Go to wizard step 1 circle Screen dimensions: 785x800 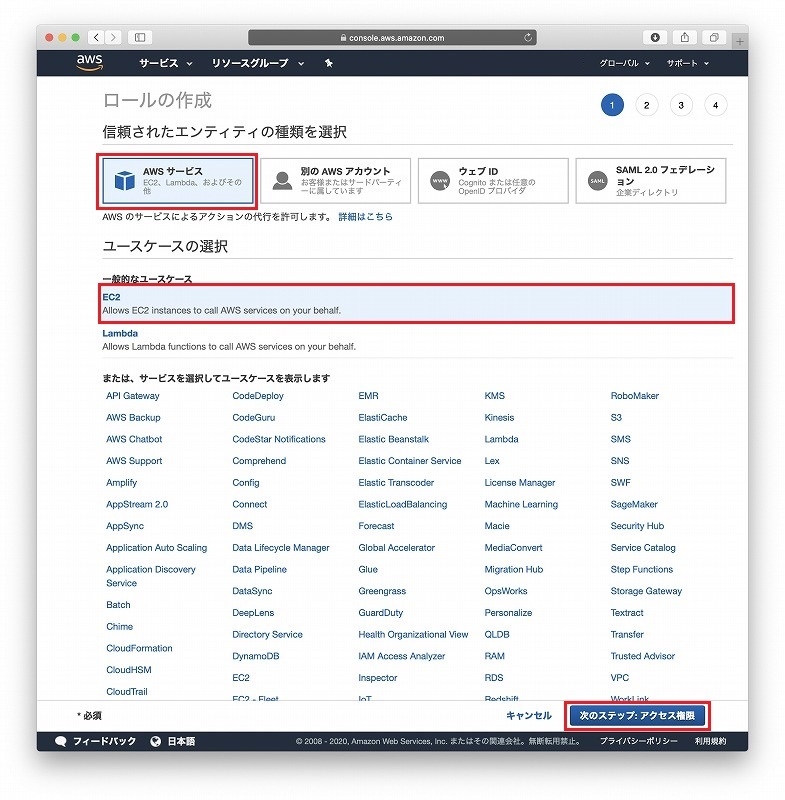point(612,105)
